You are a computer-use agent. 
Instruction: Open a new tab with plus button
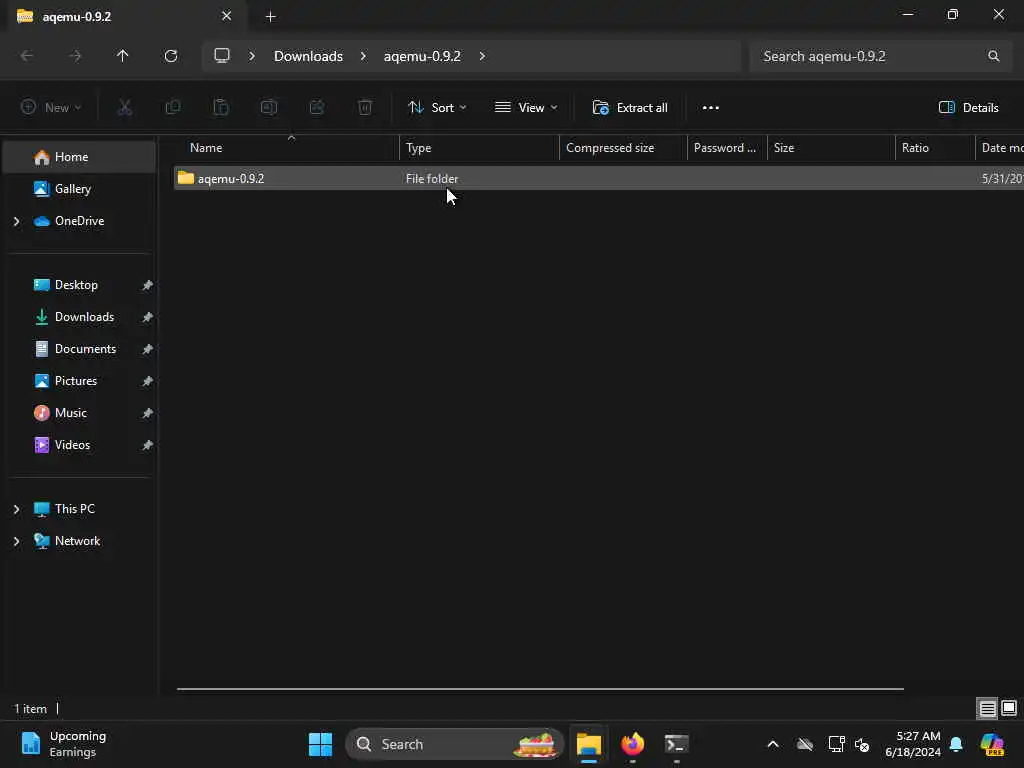(270, 17)
